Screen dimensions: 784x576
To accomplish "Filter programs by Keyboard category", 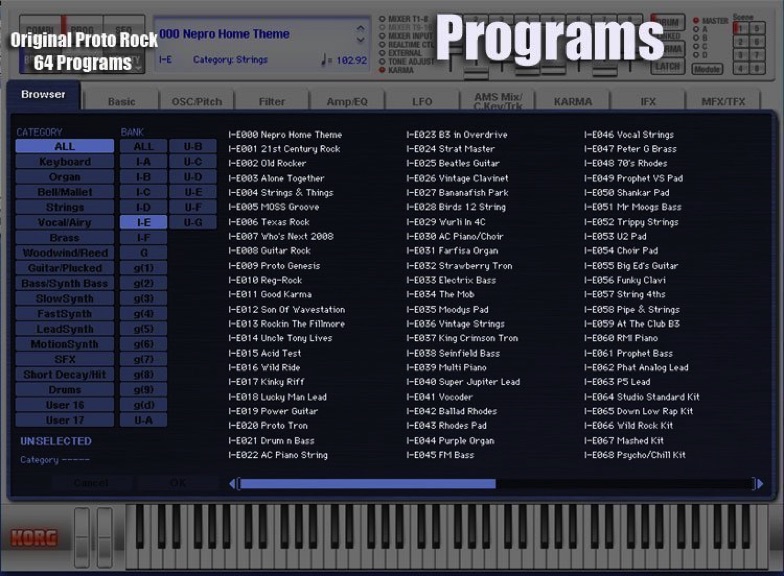I will (64, 162).
